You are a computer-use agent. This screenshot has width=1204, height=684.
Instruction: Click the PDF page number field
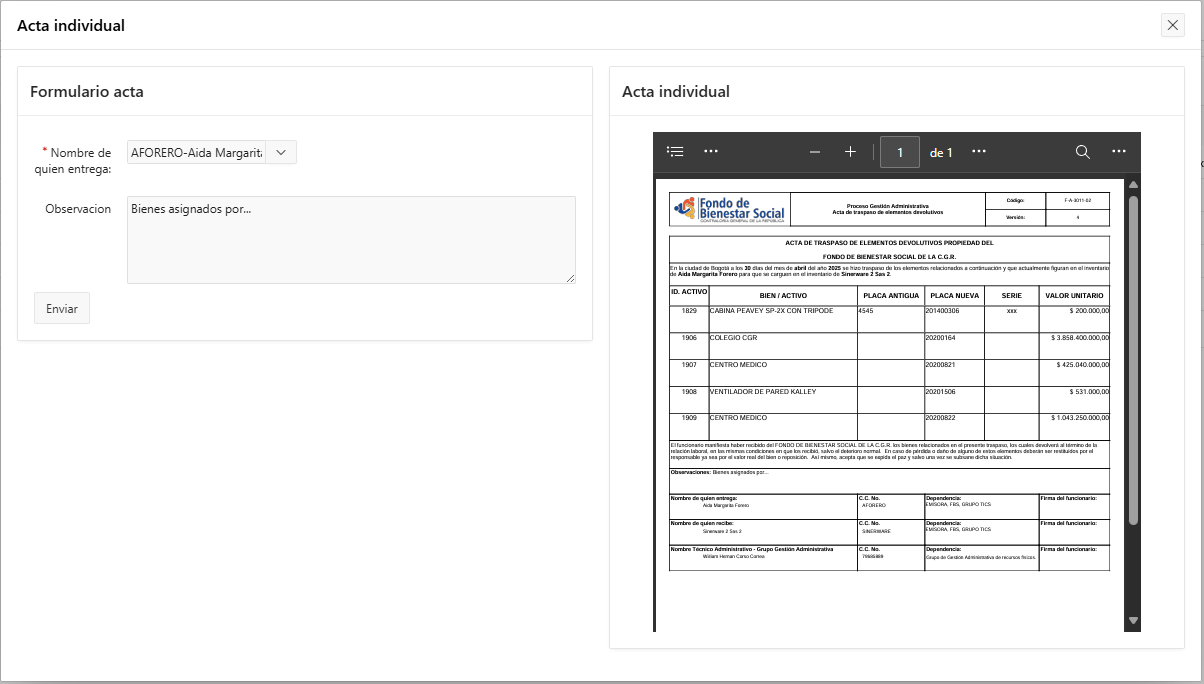pos(900,152)
